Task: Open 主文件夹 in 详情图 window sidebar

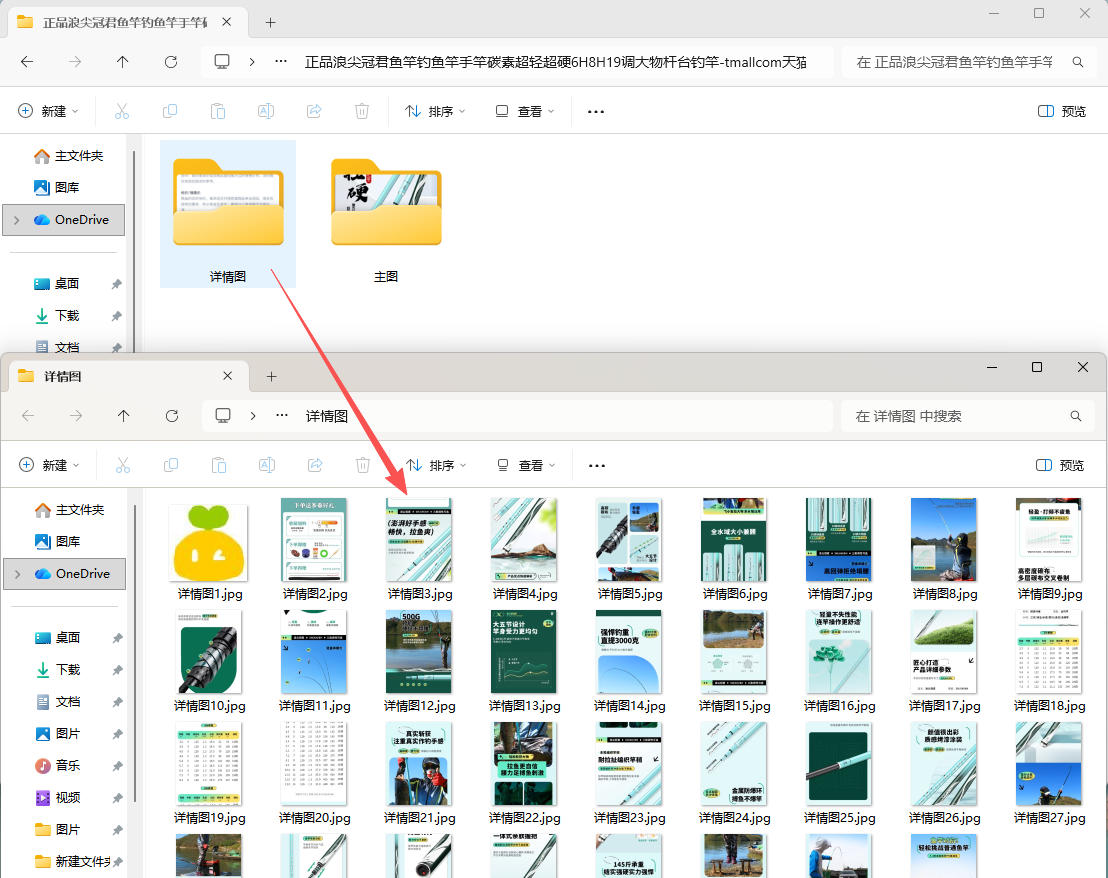Action: click(x=69, y=509)
